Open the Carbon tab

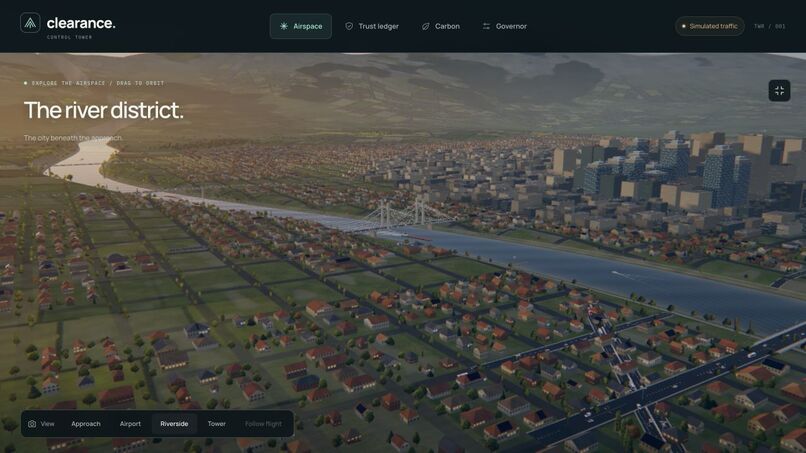pos(441,26)
